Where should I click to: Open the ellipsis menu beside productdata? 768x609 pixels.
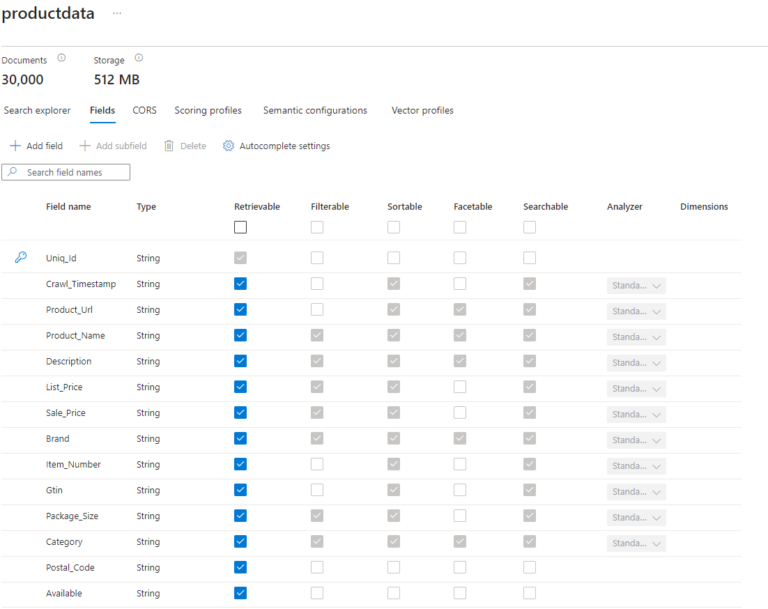(117, 13)
